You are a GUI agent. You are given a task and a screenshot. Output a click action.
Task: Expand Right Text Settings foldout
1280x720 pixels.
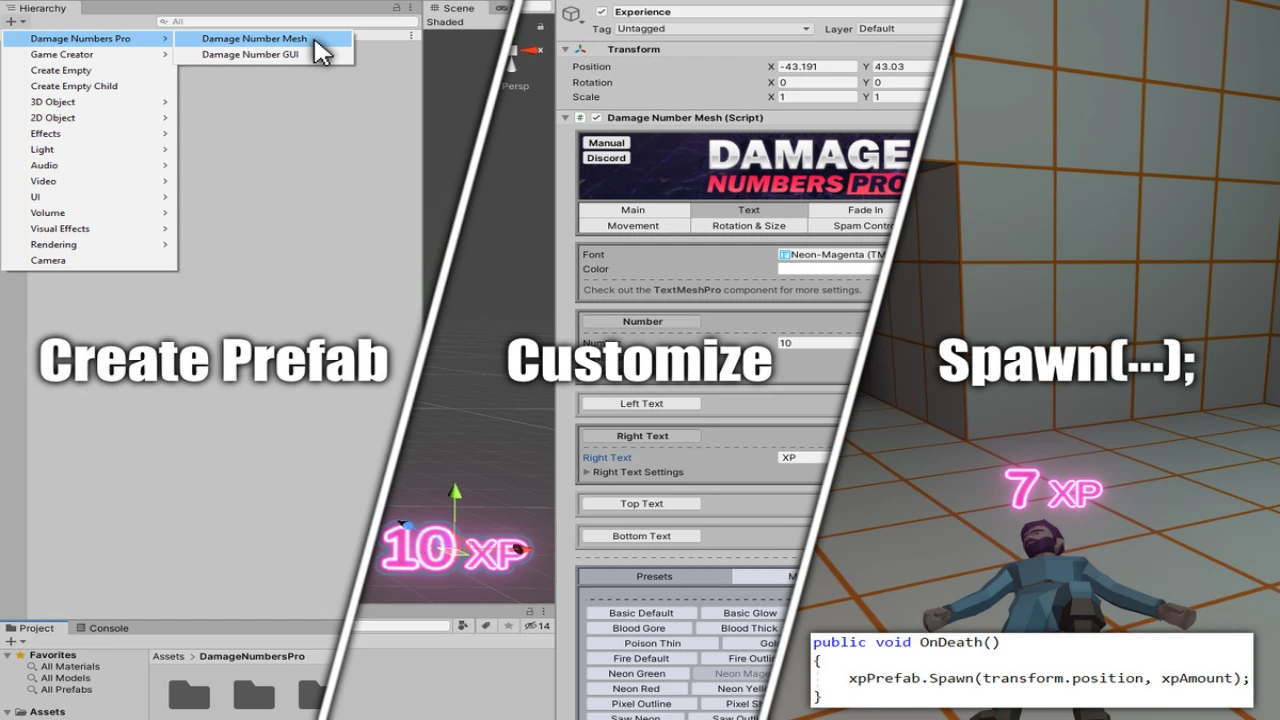pos(587,472)
